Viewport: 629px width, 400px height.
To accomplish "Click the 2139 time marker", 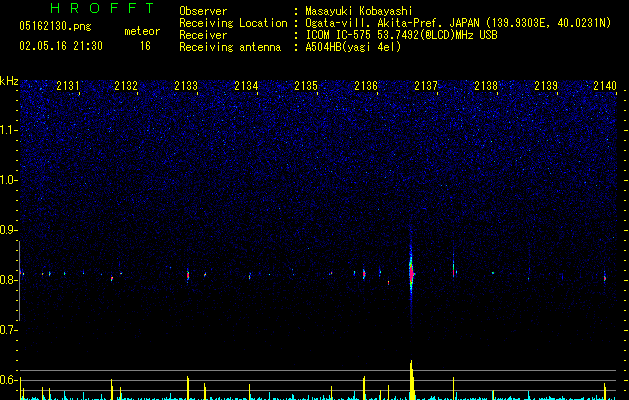I will pos(546,86).
